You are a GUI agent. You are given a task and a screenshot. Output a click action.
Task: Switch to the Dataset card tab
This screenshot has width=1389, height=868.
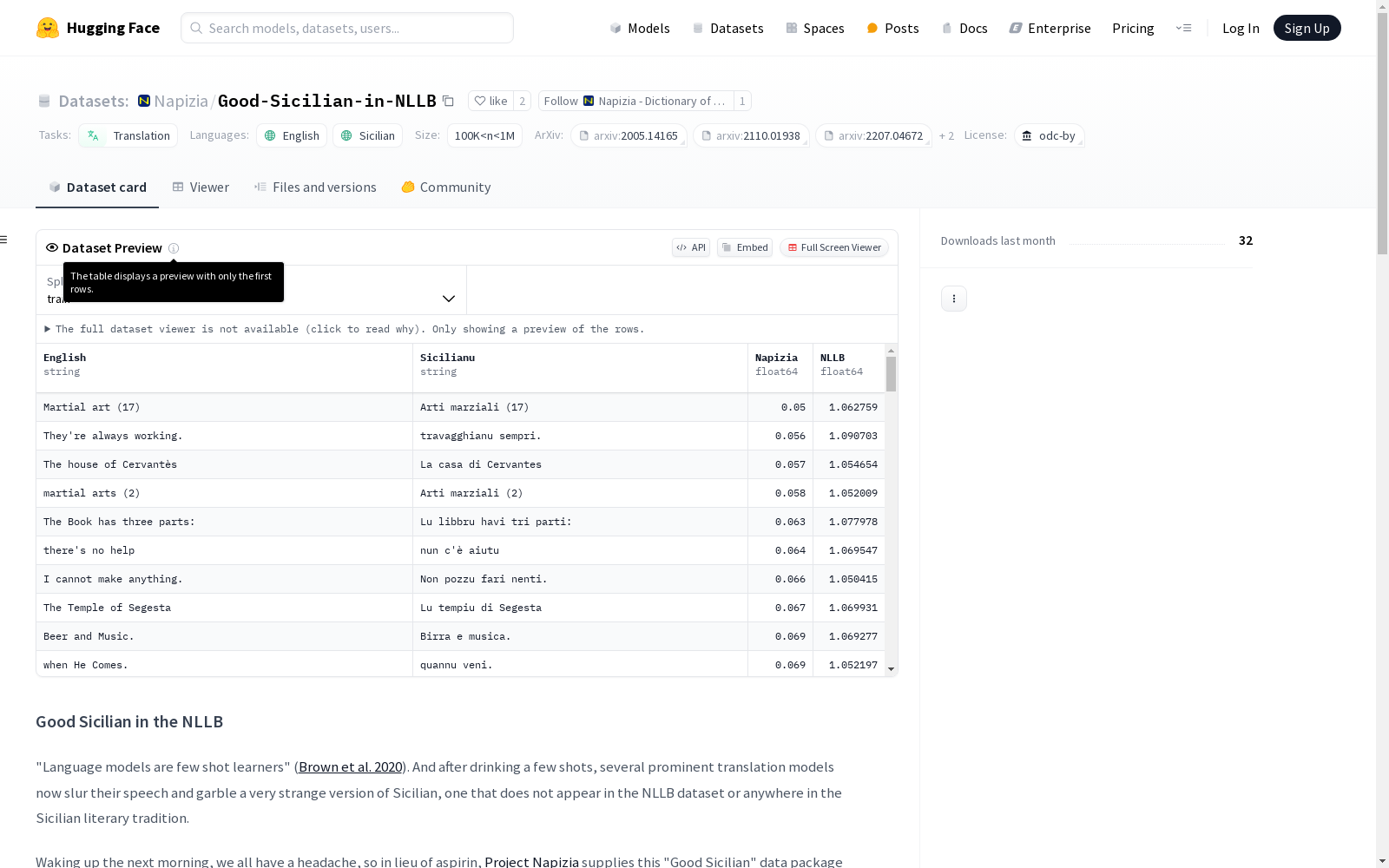tap(97, 187)
